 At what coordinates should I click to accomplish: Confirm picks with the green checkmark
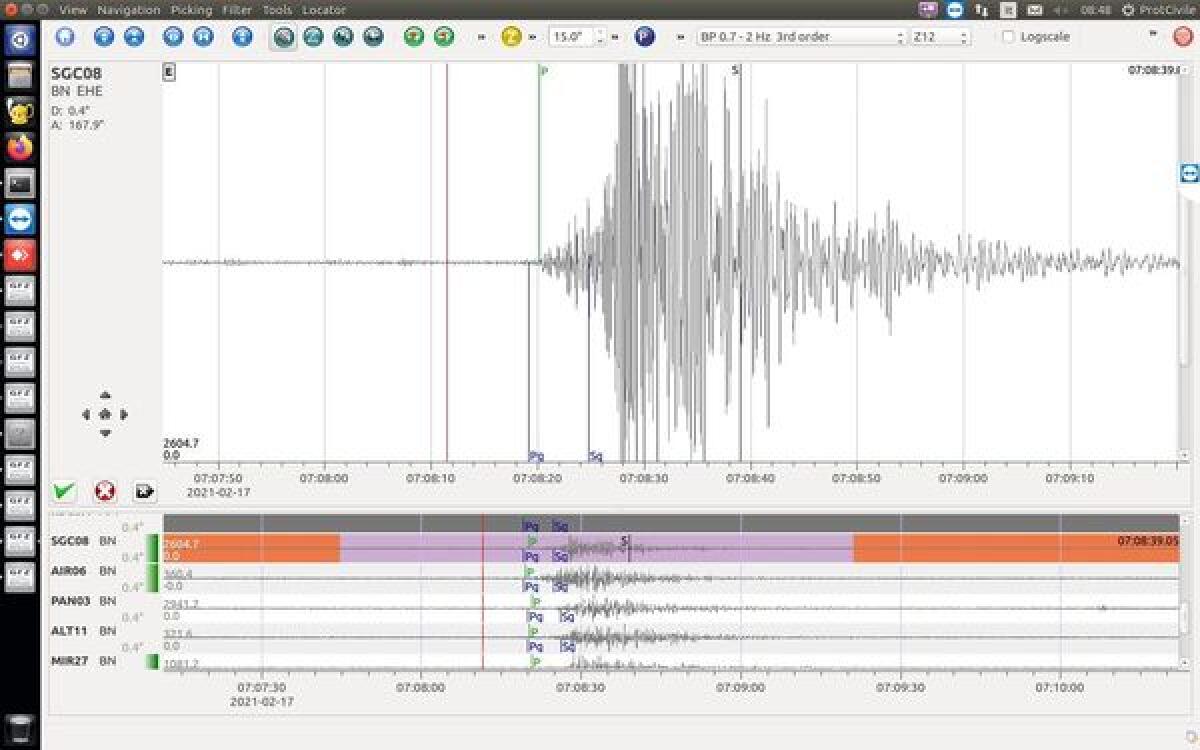[65, 491]
